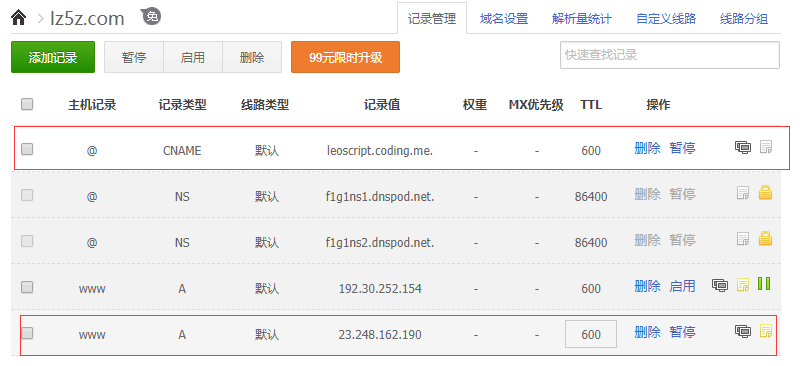Open yellow note icon for the 23.248.162.190 record
The image size is (800, 366).
point(766,331)
